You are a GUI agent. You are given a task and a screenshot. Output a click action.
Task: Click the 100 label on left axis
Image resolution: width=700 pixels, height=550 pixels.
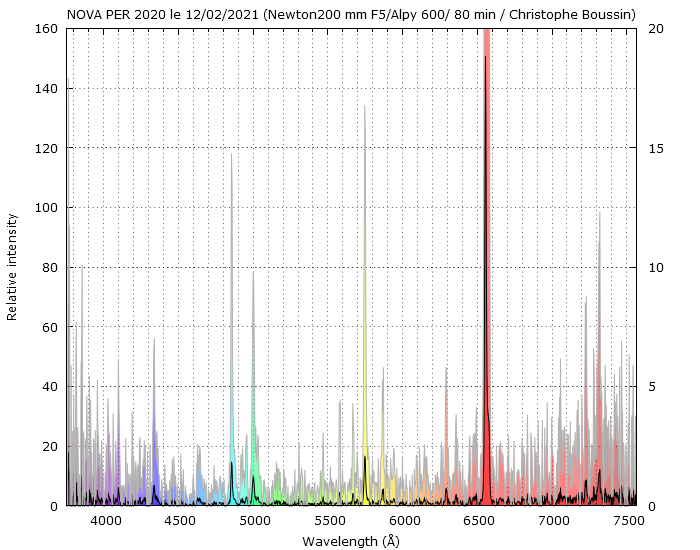tap(46, 208)
